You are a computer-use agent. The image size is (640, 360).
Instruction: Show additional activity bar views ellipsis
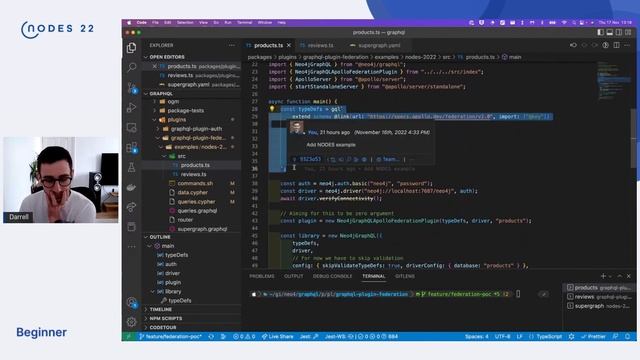pyautogui.click(x=131, y=247)
